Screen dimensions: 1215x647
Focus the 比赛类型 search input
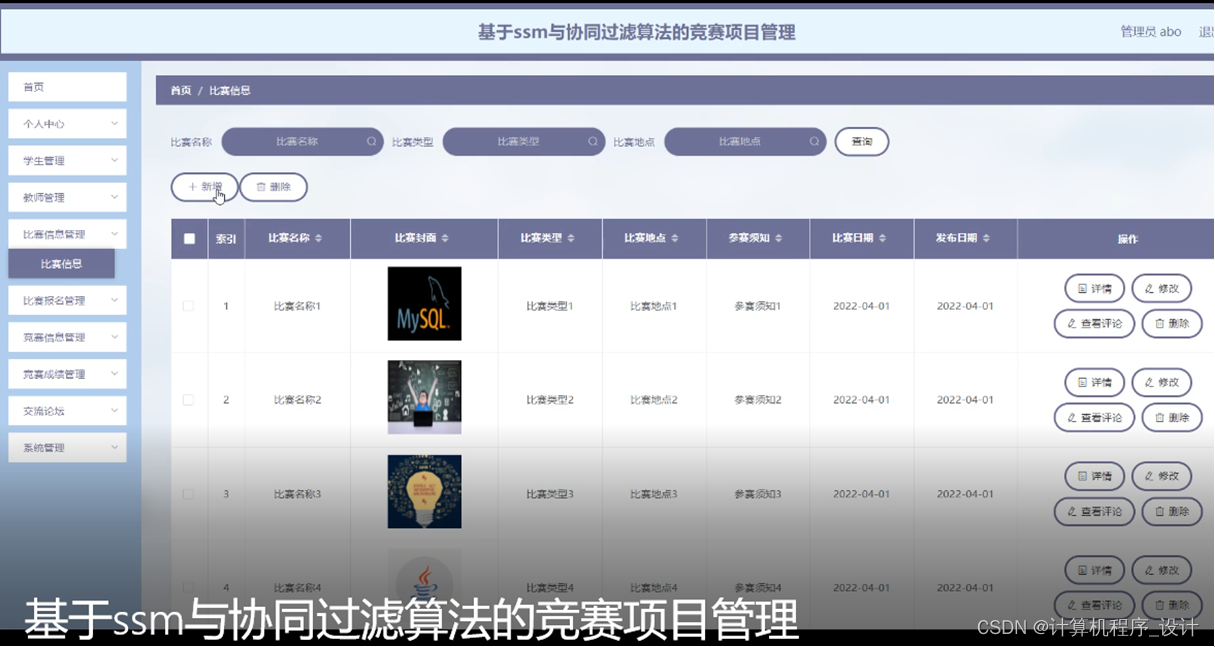[x=524, y=142]
